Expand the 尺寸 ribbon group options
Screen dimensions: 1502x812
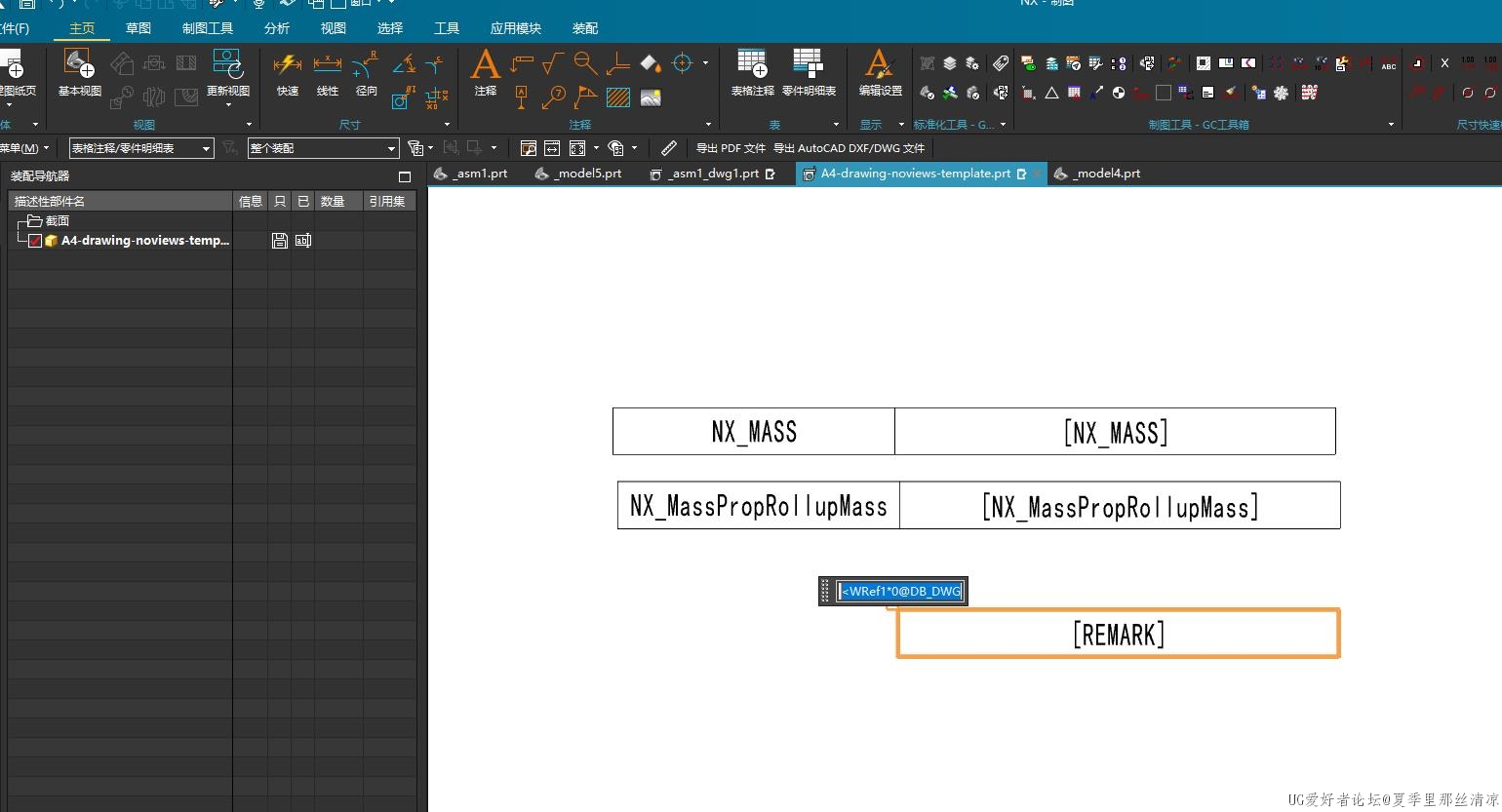(x=447, y=125)
